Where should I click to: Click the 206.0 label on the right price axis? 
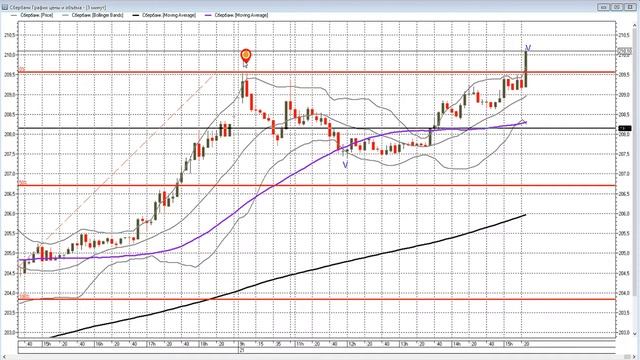coord(624,213)
